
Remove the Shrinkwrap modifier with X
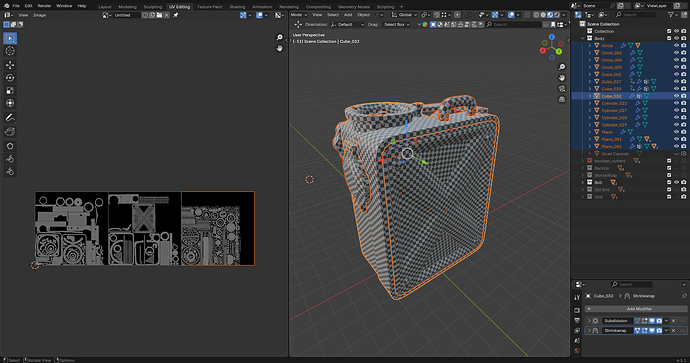tap(673, 330)
